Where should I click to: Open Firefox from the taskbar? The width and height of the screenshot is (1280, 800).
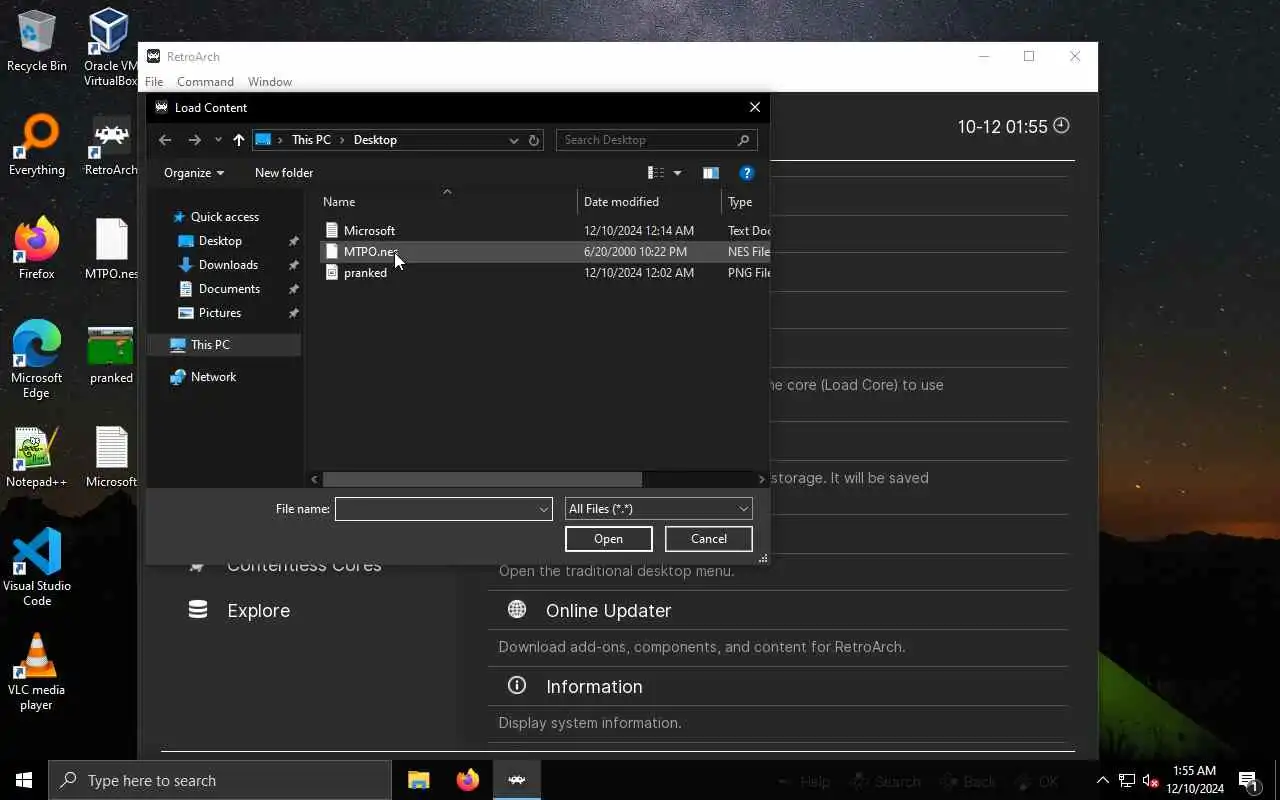pyautogui.click(x=467, y=780)
